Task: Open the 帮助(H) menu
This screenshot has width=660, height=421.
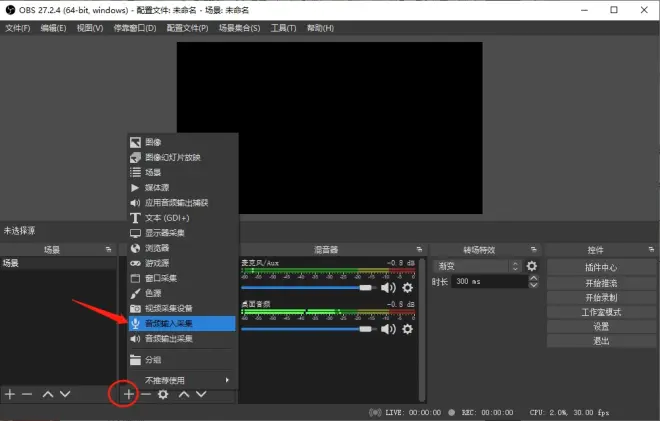Action: click(x=320, y=28)
